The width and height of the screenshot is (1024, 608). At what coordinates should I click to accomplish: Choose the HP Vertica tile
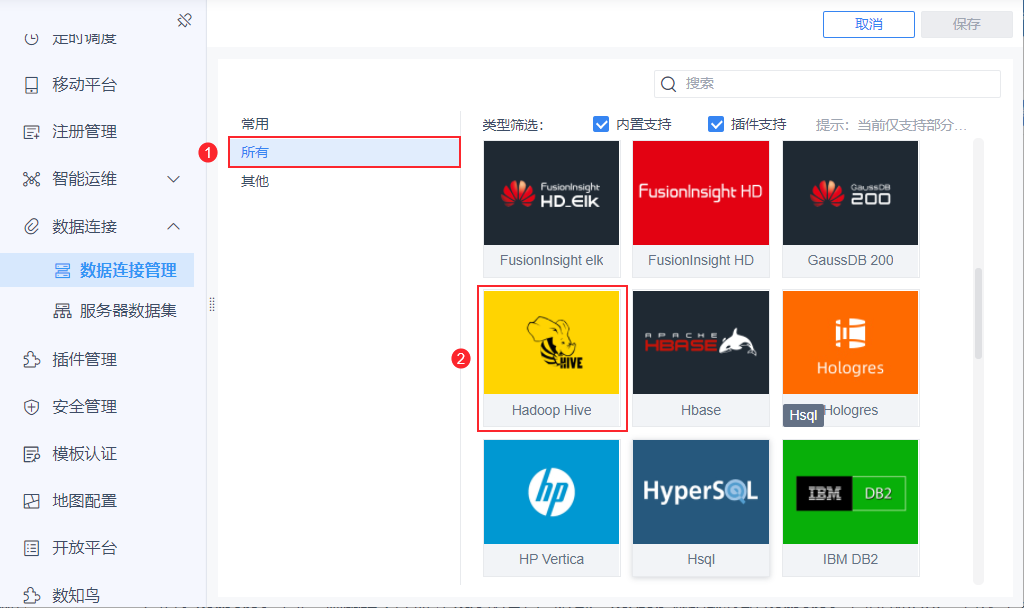551,507
